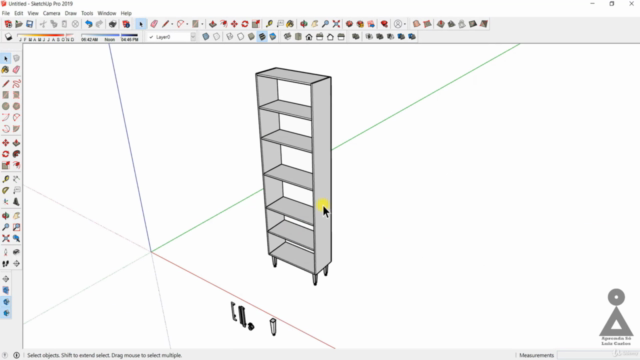Click the Print icon

(x=113, y=24)
